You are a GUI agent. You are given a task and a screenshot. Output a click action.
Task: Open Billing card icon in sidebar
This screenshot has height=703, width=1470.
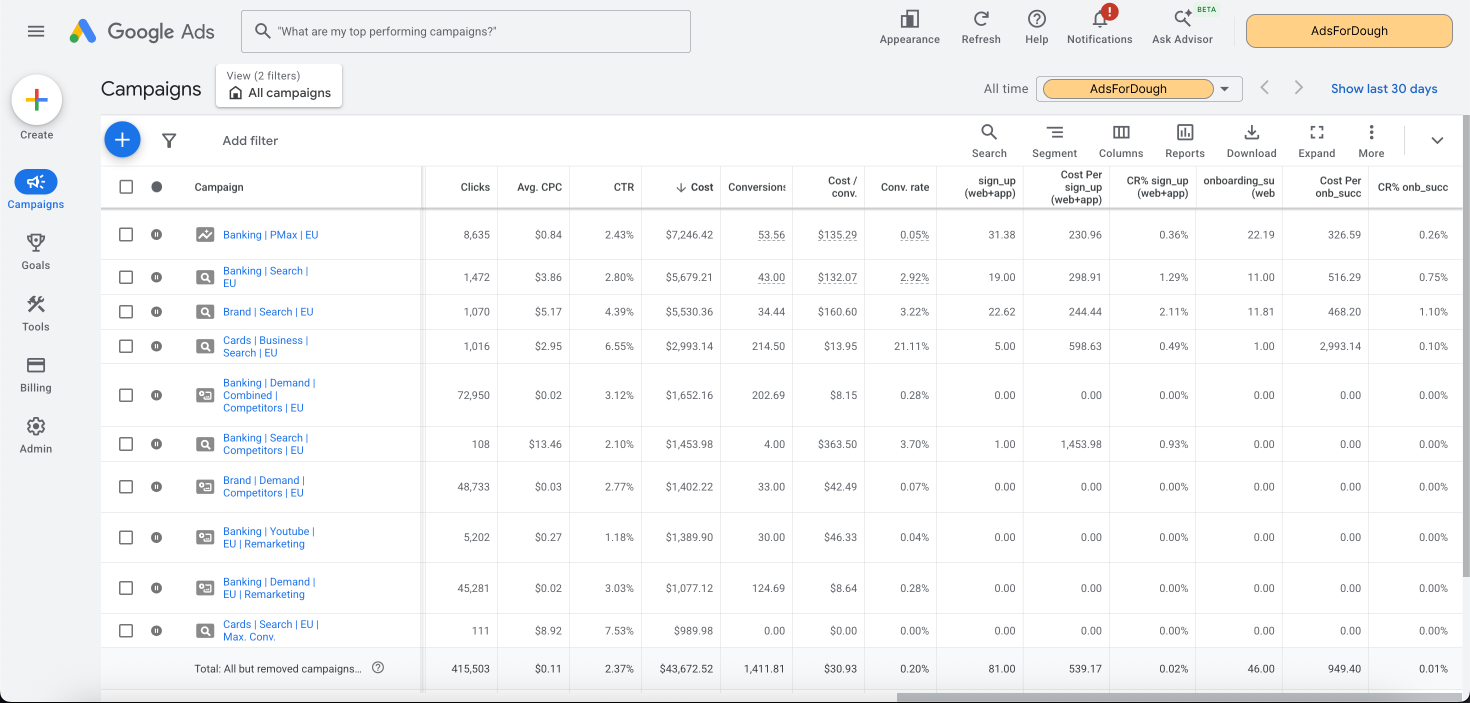pos(36,365)
